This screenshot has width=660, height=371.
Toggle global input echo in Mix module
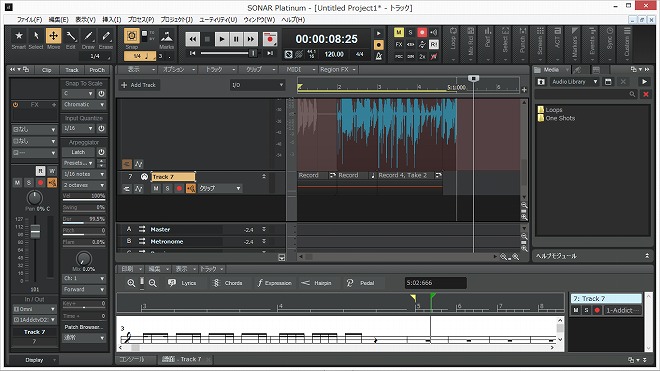point(434,32)
